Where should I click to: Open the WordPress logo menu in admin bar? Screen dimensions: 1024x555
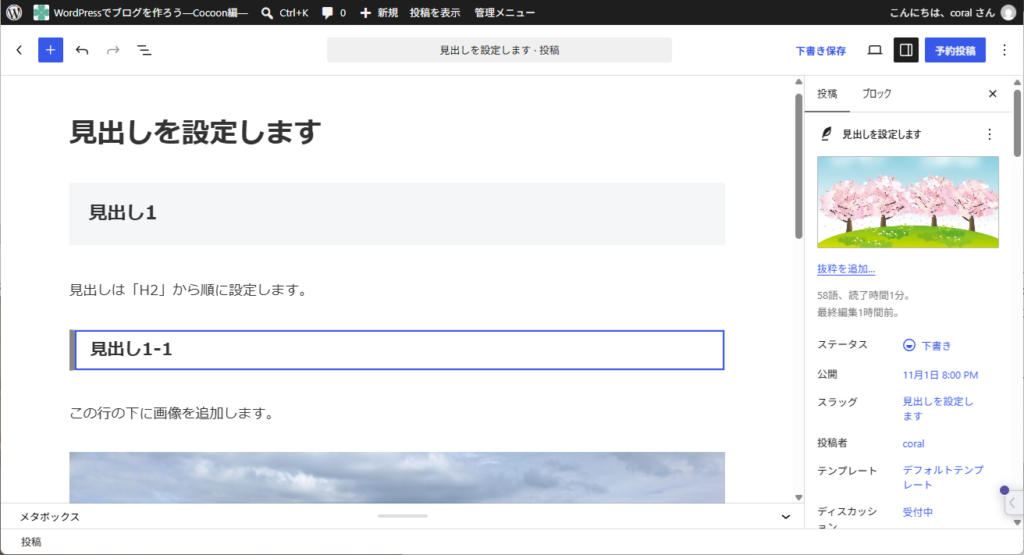pos(14,12)
